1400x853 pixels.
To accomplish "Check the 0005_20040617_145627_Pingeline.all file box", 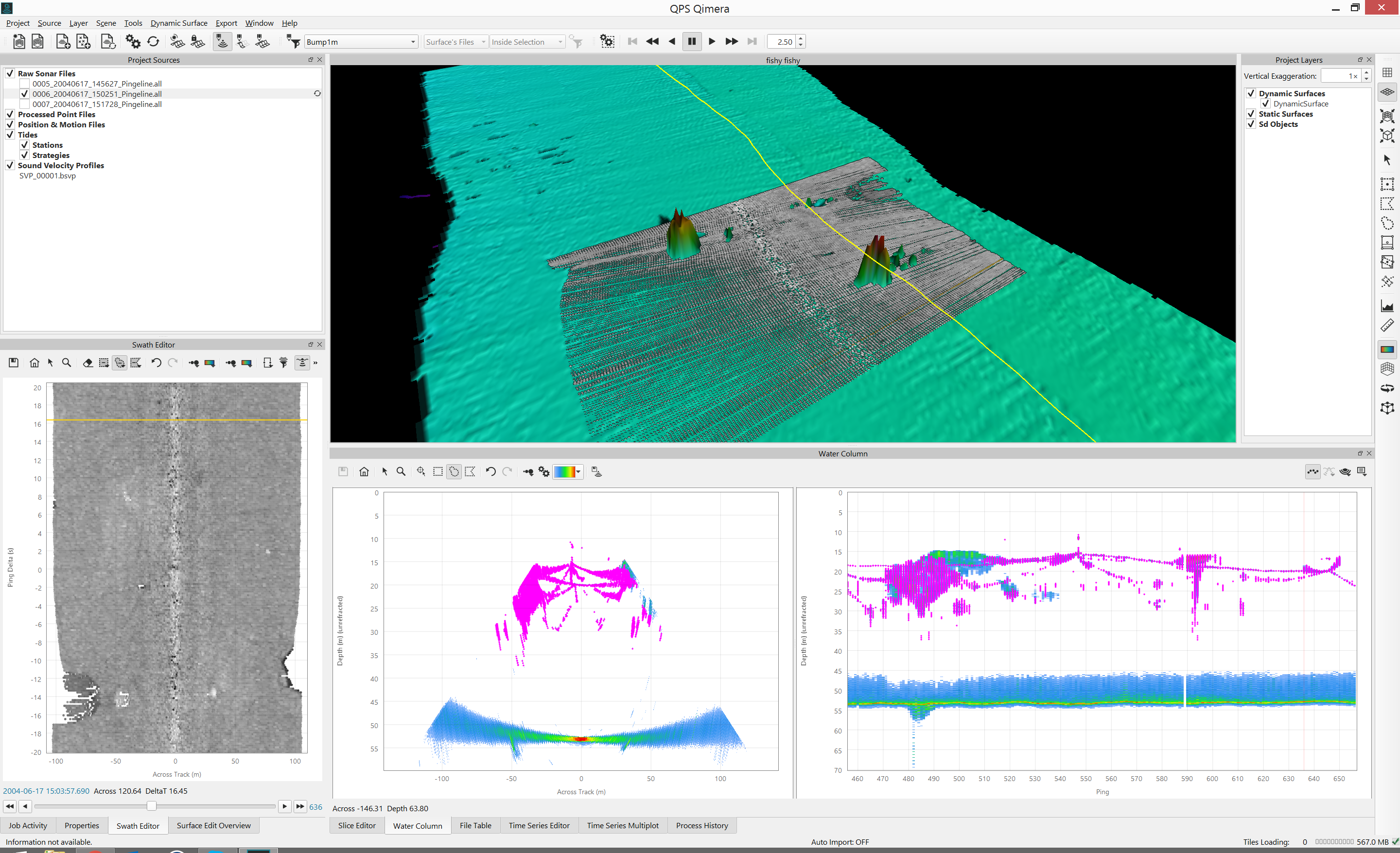I will pyautogui.click(x=24, y=84).
